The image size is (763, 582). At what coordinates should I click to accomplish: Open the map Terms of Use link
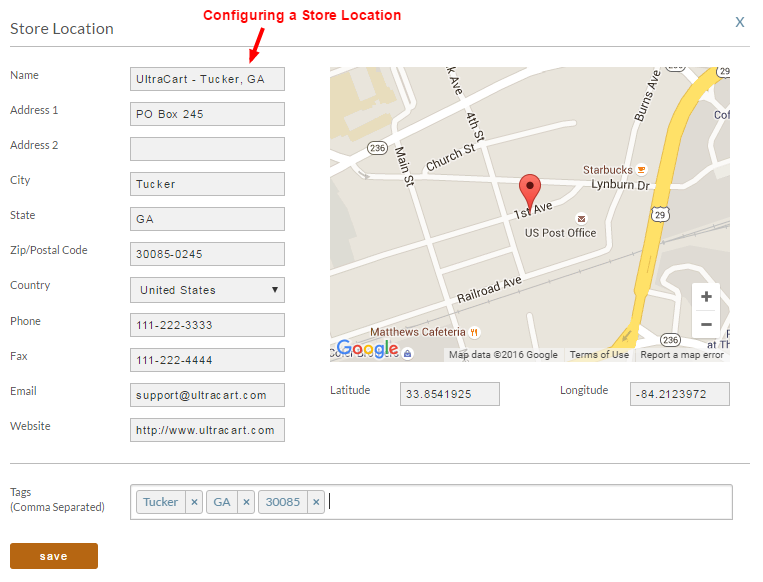click(599, 355)
